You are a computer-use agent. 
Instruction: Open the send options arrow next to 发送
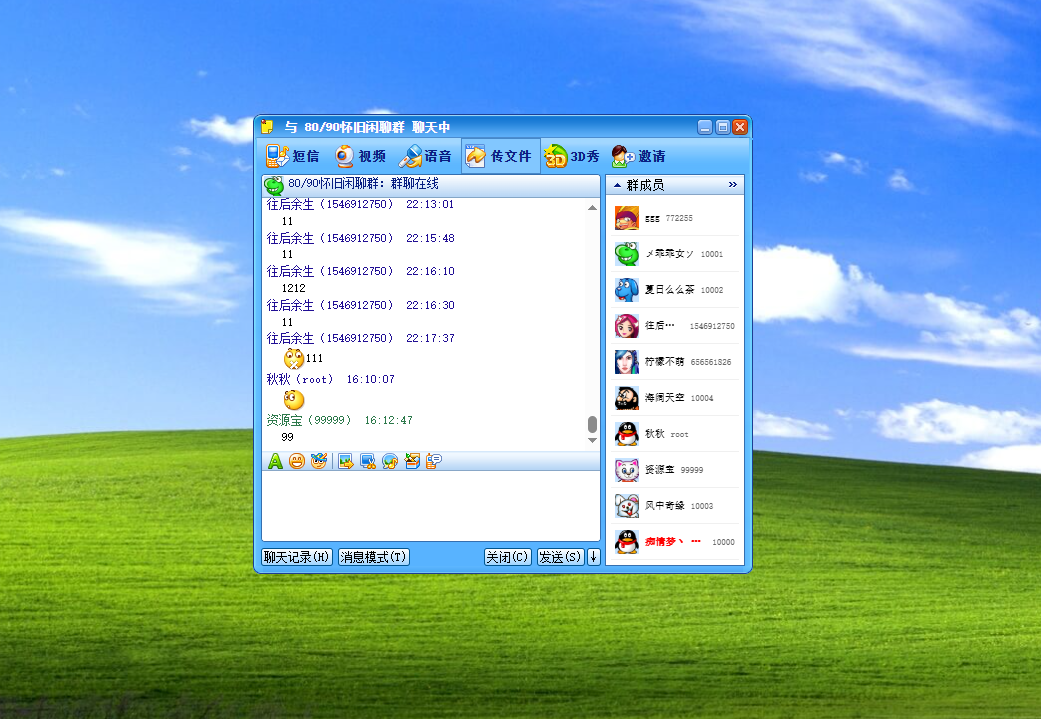pyautogui.click(x=592, y=557)
